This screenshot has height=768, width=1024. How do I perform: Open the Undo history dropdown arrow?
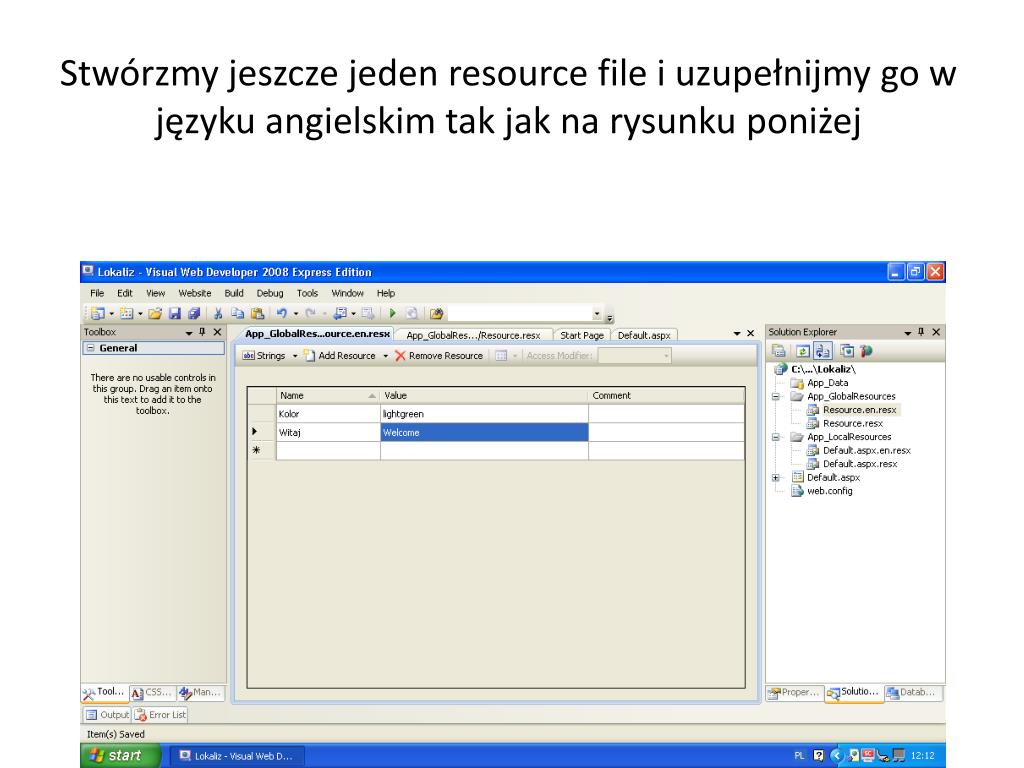(x=295, y=313)
